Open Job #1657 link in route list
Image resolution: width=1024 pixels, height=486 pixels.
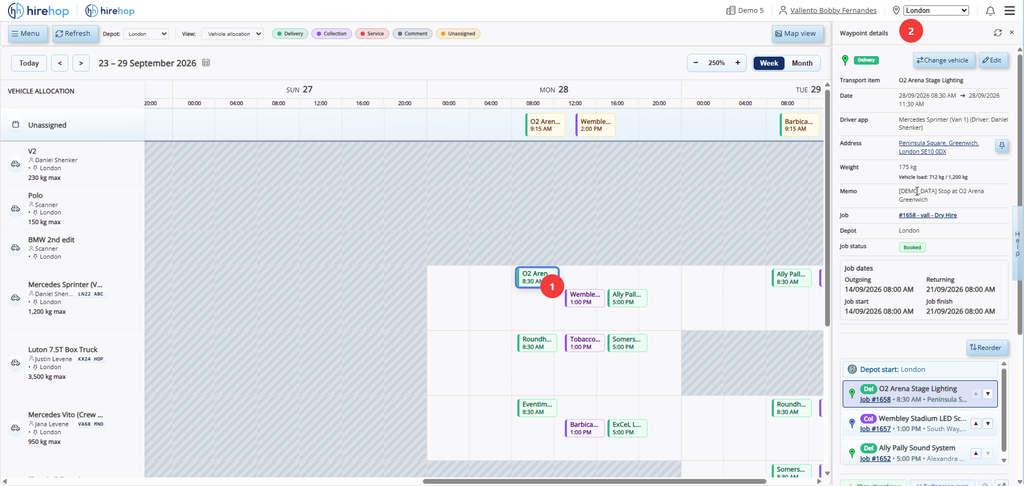[x=875, y=429]
